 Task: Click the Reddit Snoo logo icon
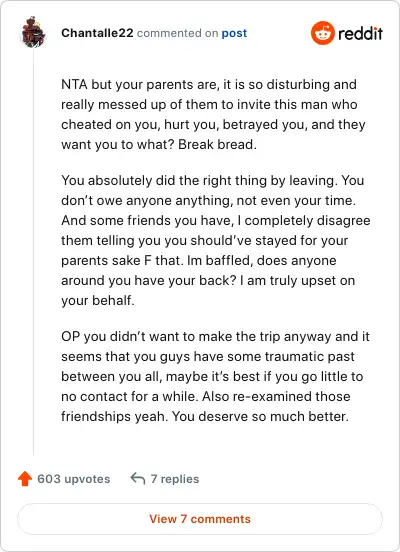pos(323,33)
